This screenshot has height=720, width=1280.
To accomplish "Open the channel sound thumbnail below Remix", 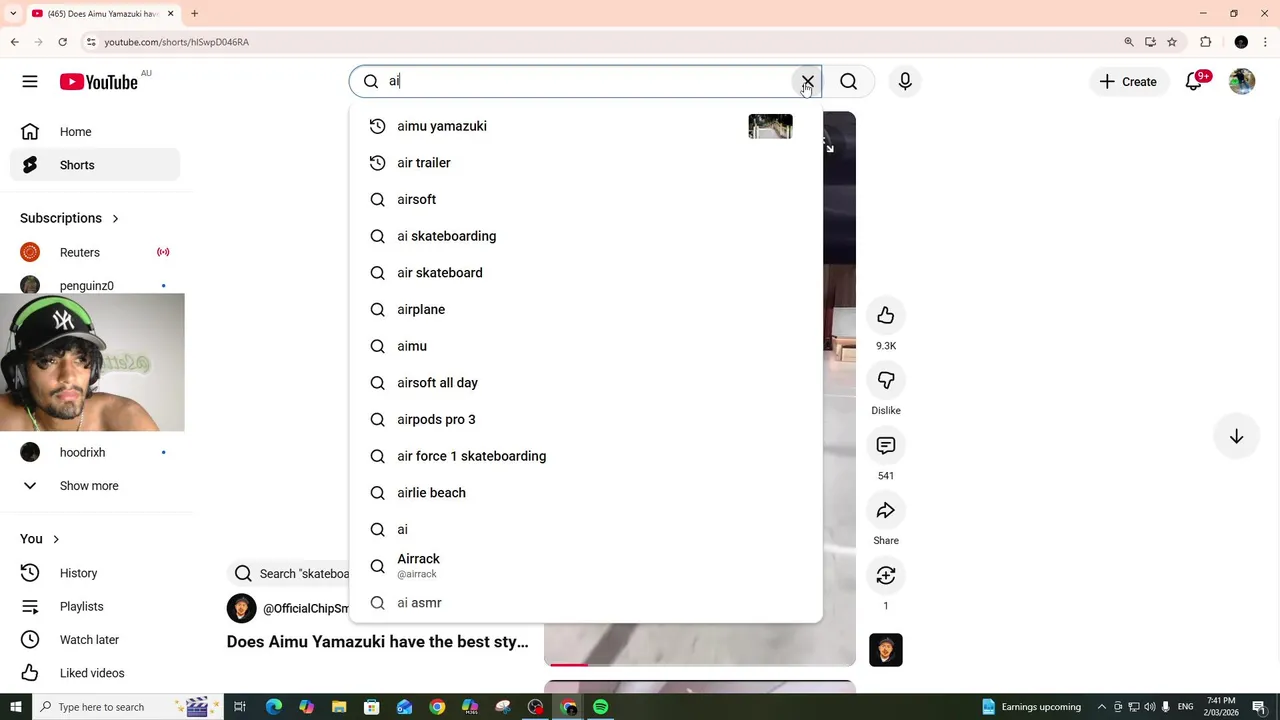I will (886, 650).
